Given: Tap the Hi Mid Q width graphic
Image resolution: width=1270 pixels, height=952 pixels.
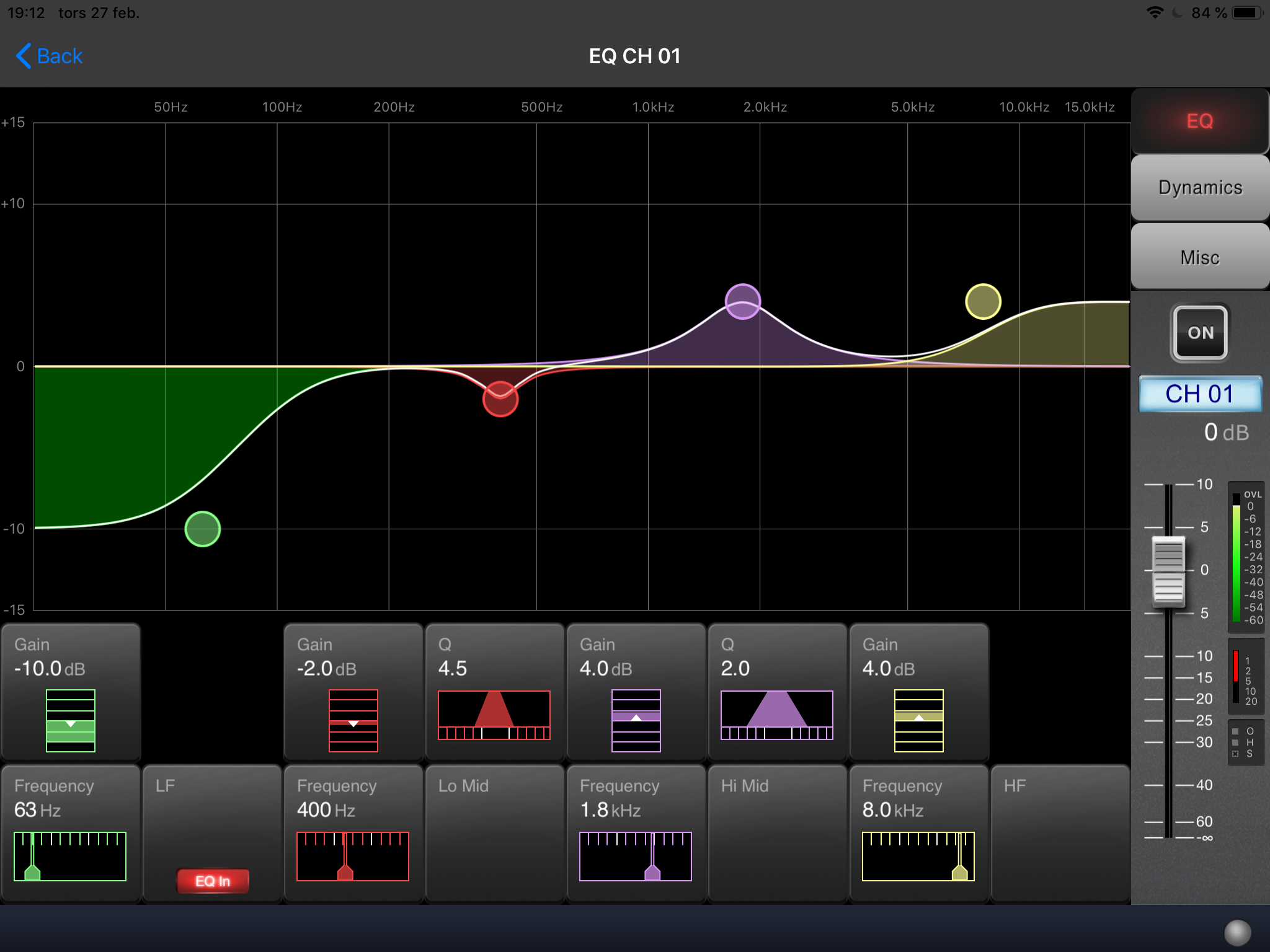Looking at the screenshot, I should click(777, 715).
